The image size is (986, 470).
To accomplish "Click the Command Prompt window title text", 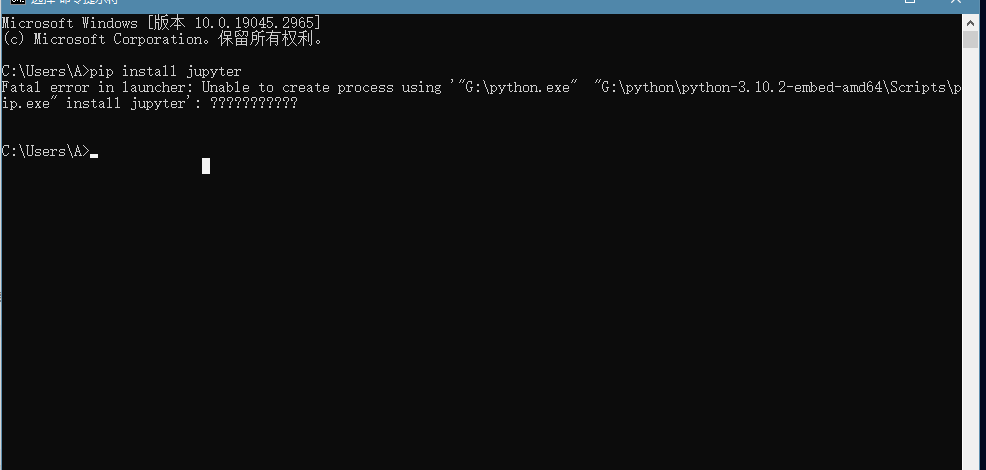I will 74,2.
